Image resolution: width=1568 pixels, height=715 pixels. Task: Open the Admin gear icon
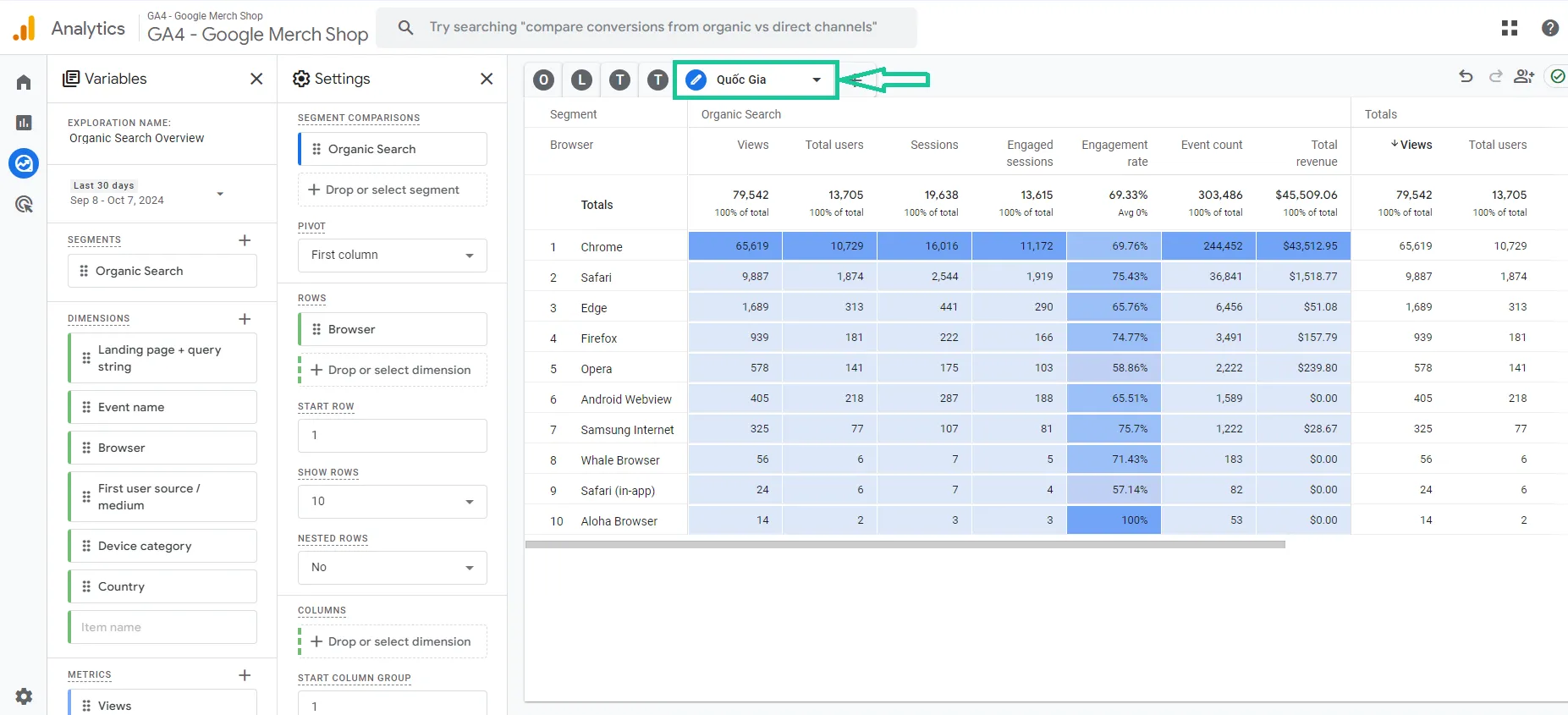[24, 696]
